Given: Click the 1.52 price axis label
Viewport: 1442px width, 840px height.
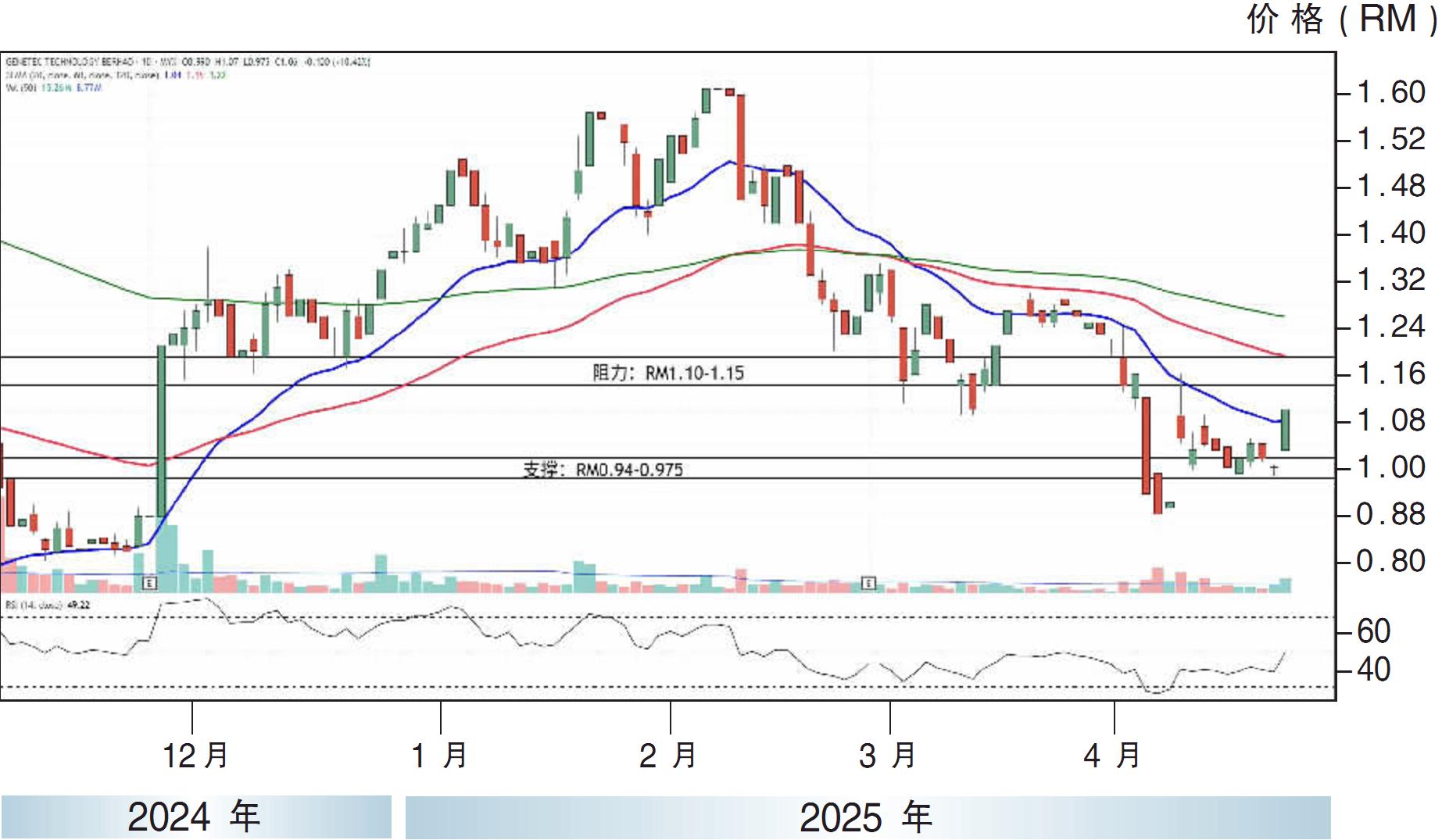Looking at the screenshot, I should pos(1390,140).
